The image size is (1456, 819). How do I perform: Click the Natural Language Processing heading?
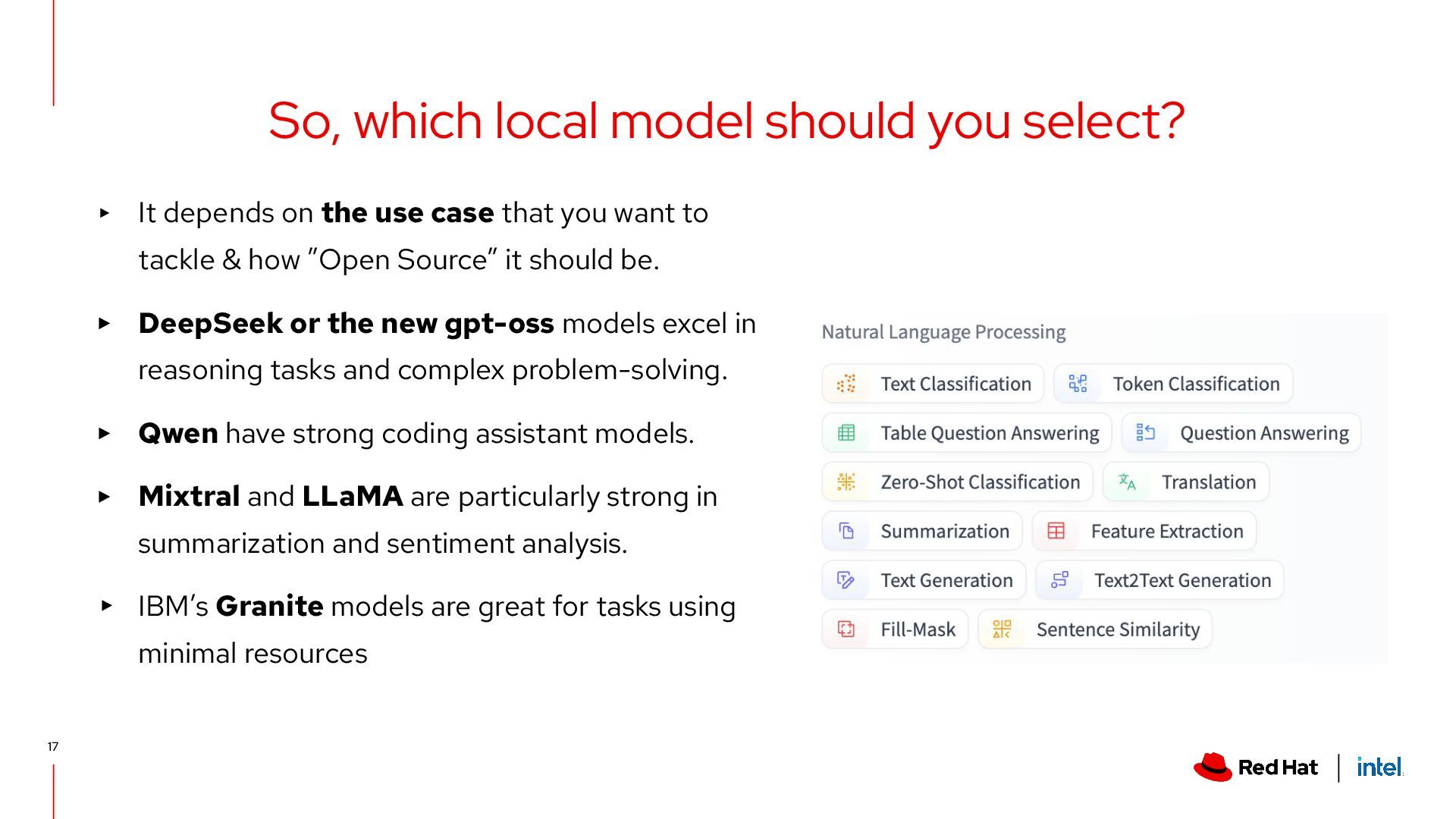pyautogui.click(x=943, y=332)
